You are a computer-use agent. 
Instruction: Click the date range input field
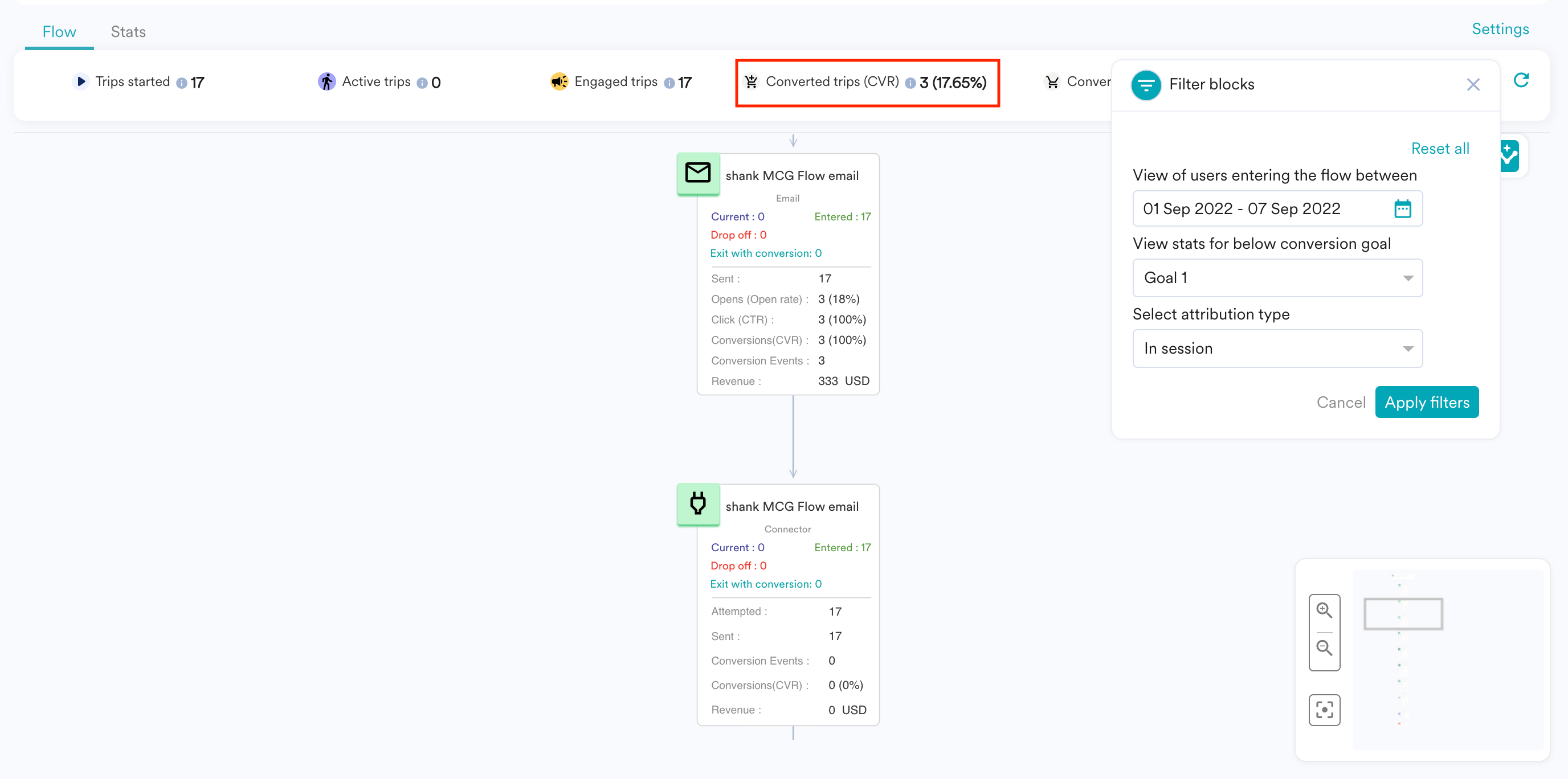1277,208
